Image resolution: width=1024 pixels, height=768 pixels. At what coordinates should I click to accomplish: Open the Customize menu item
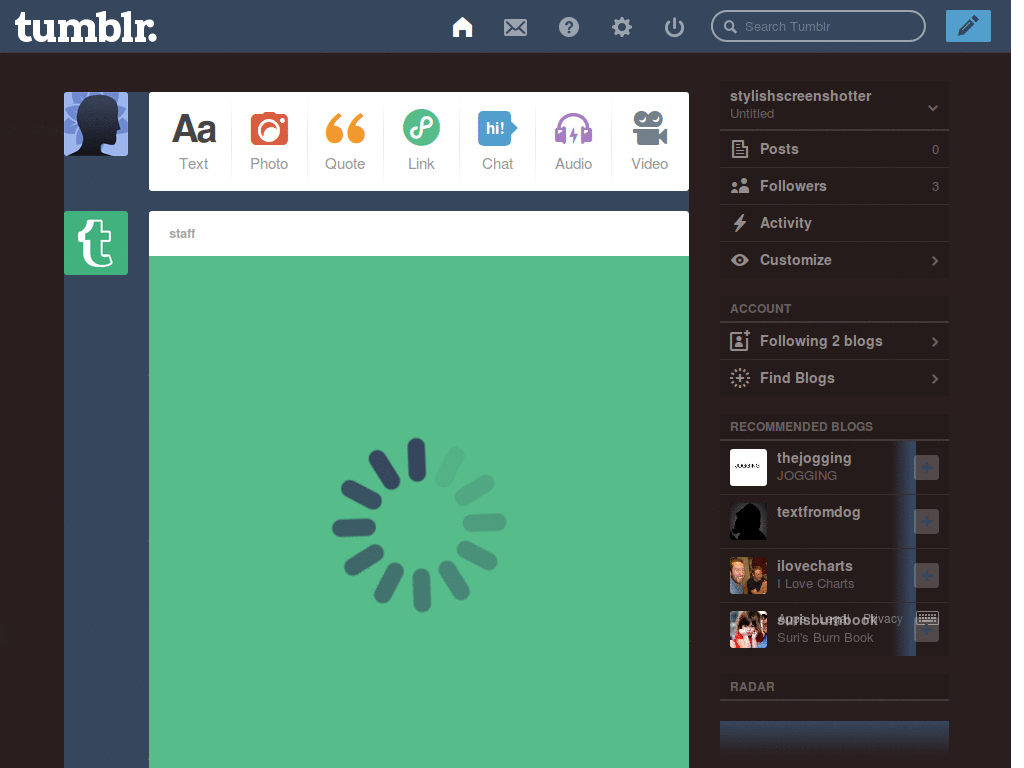[x=834, y=260]
